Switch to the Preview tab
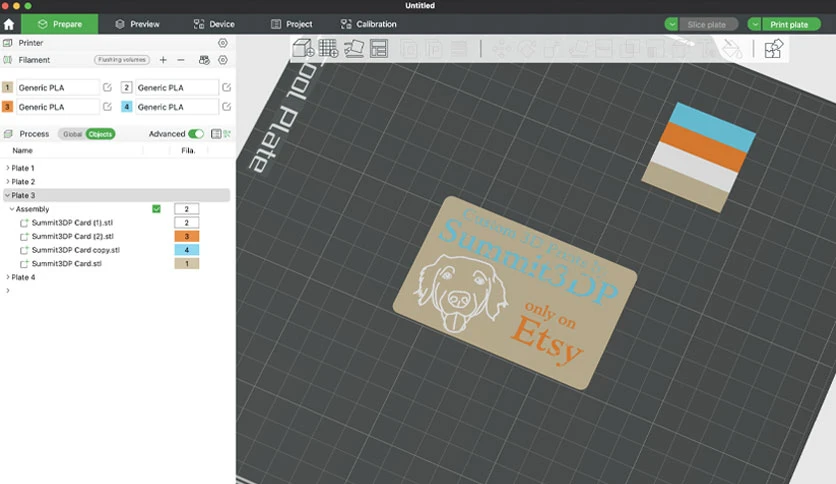The width and height of the screenshot is (836, 484). (x=137, y=25)
